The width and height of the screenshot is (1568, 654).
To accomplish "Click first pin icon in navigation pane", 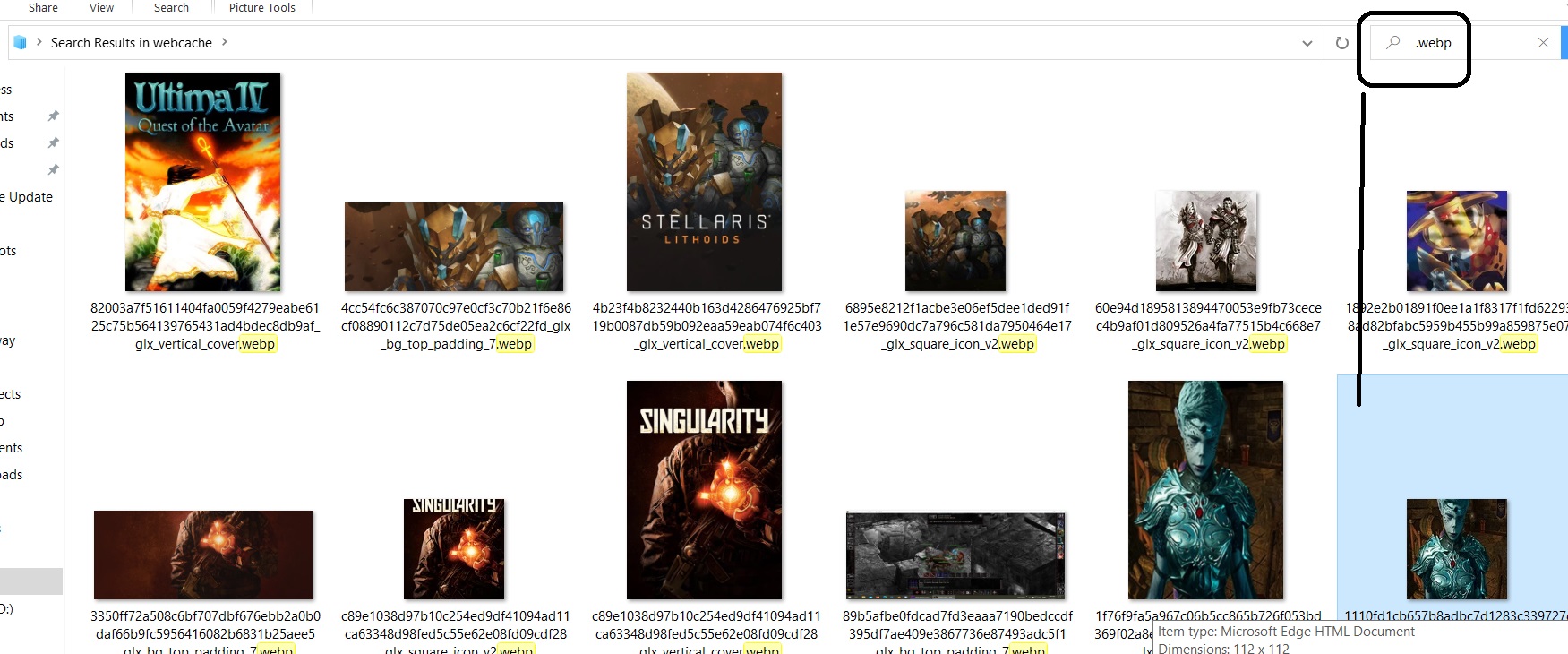I will 53,116.
